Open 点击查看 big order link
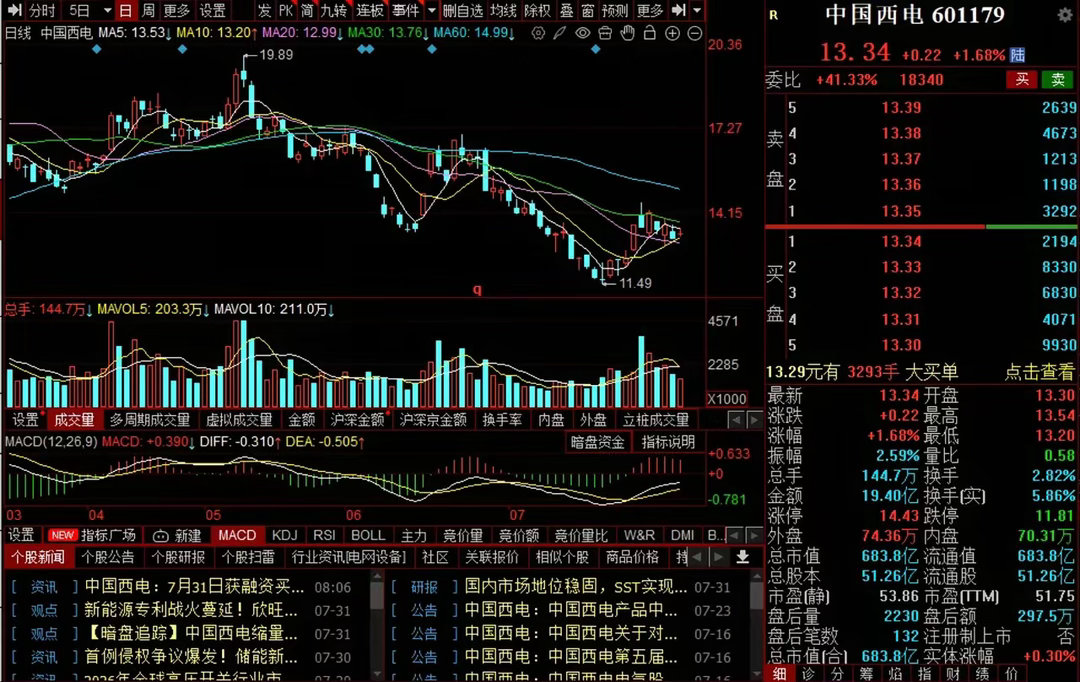1080x682 pixels. tap(1039, 373)
